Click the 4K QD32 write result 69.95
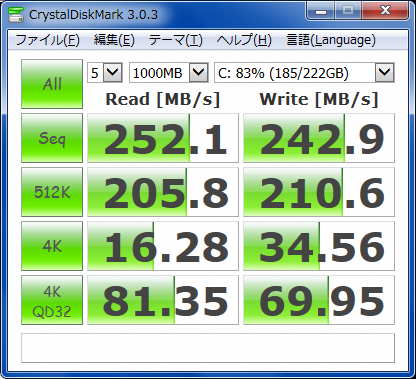 pyautogui.click(x=319, y=300)
